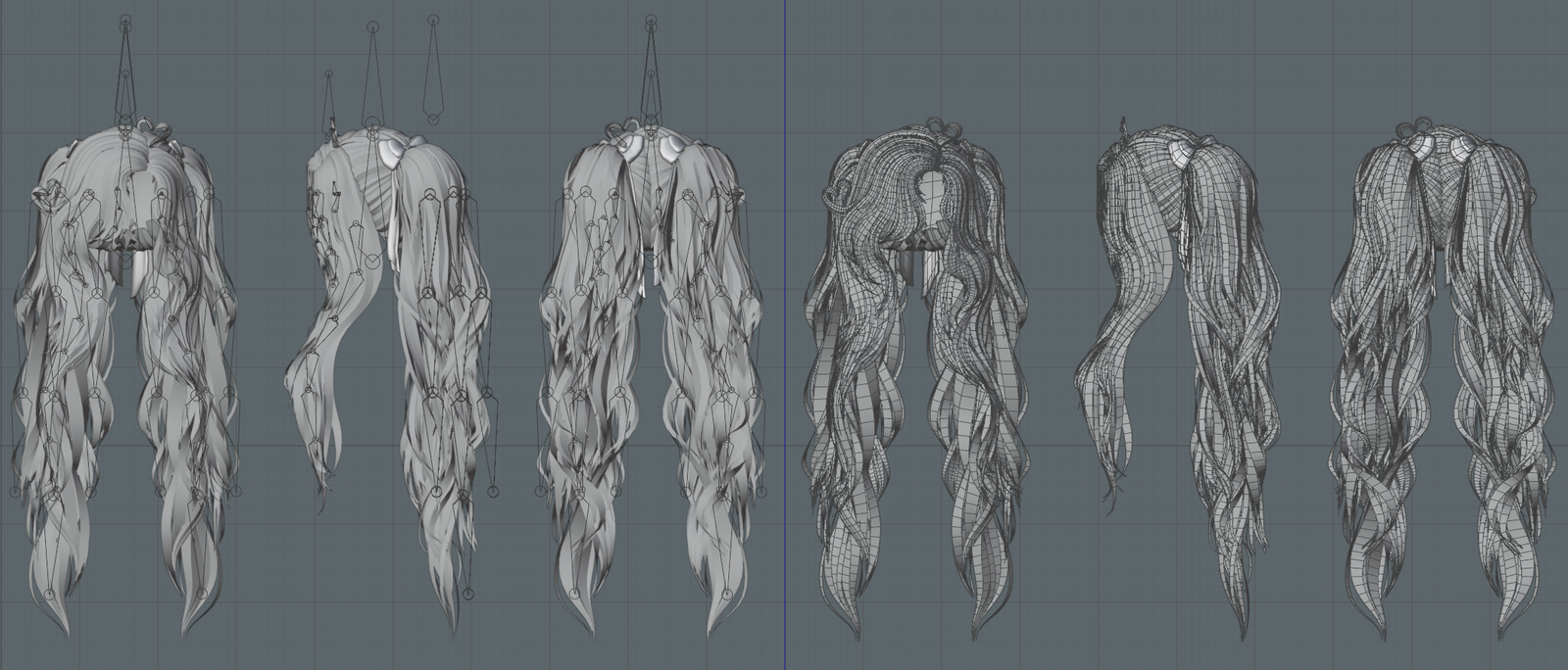Click the detached bone's top joint circle
The image size is (1568, 670).
point(432,19)
